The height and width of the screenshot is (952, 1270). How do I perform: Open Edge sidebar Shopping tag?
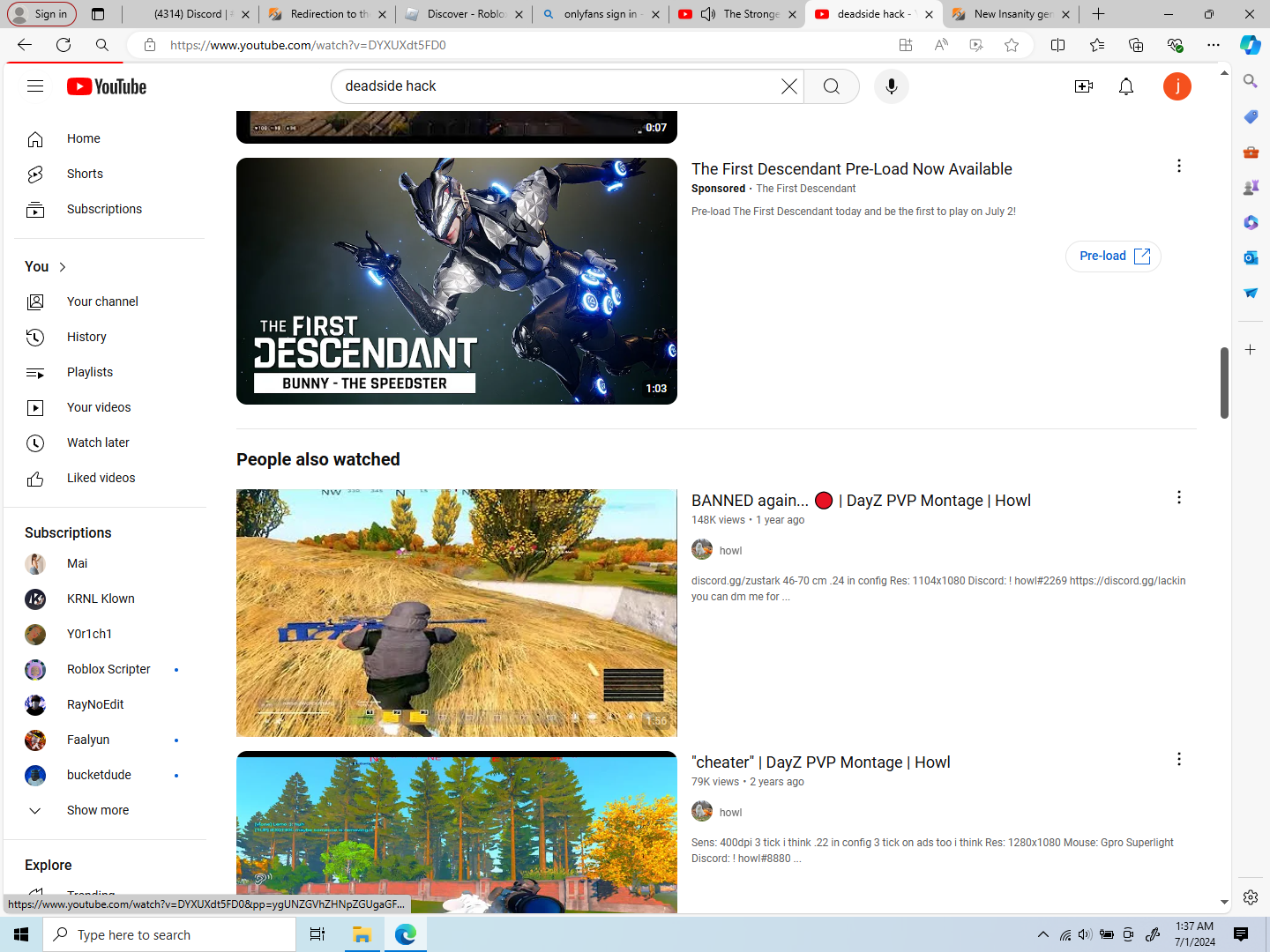coord(1251,116)
